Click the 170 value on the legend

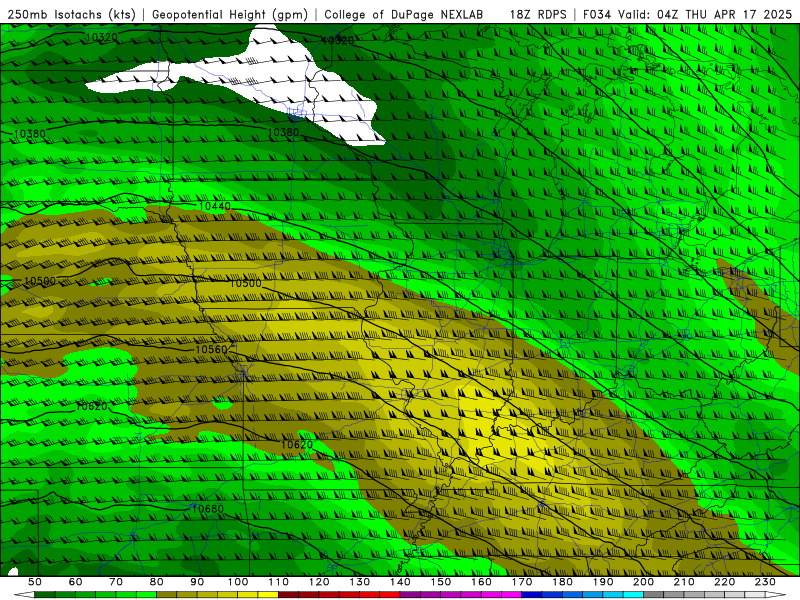pos(522,582)
